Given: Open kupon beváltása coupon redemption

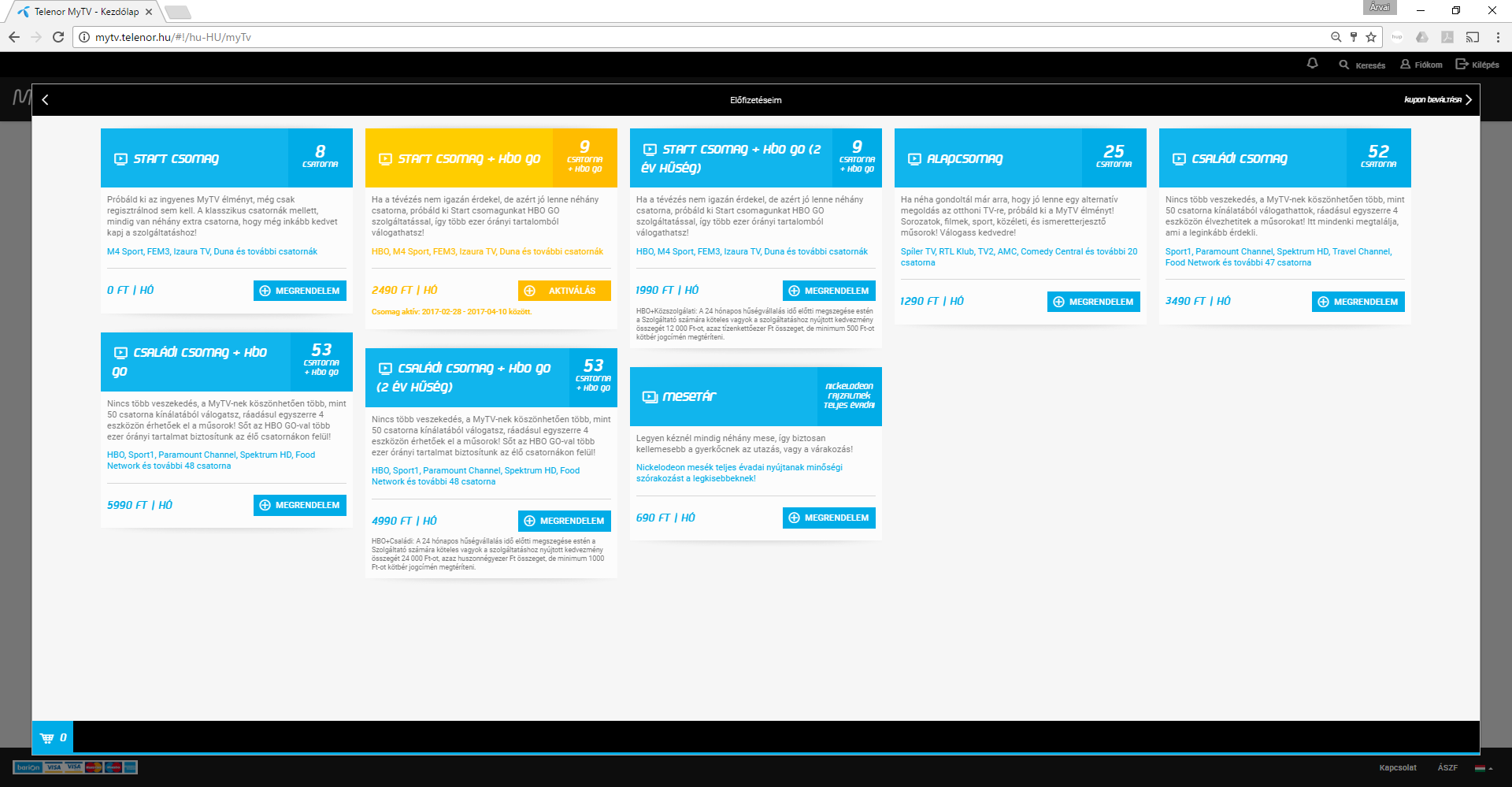Looking at the screenshot, I should (1438, 100).
